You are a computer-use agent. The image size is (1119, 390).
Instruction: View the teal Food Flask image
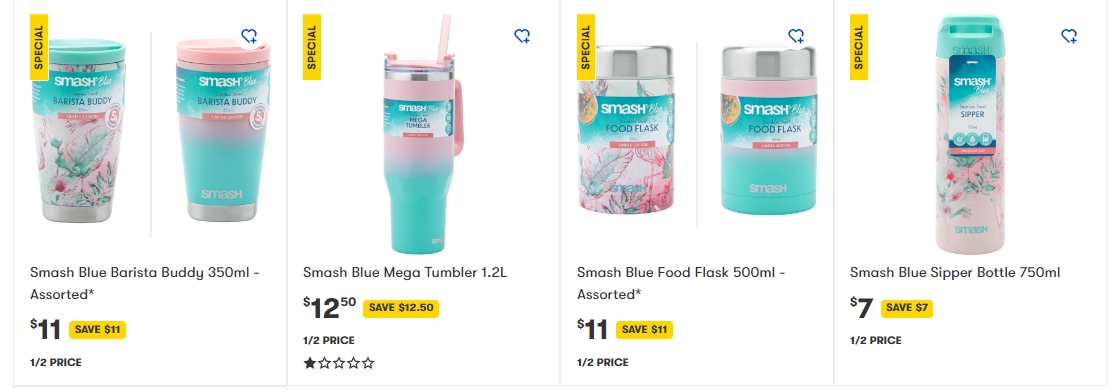coord(769,130)
